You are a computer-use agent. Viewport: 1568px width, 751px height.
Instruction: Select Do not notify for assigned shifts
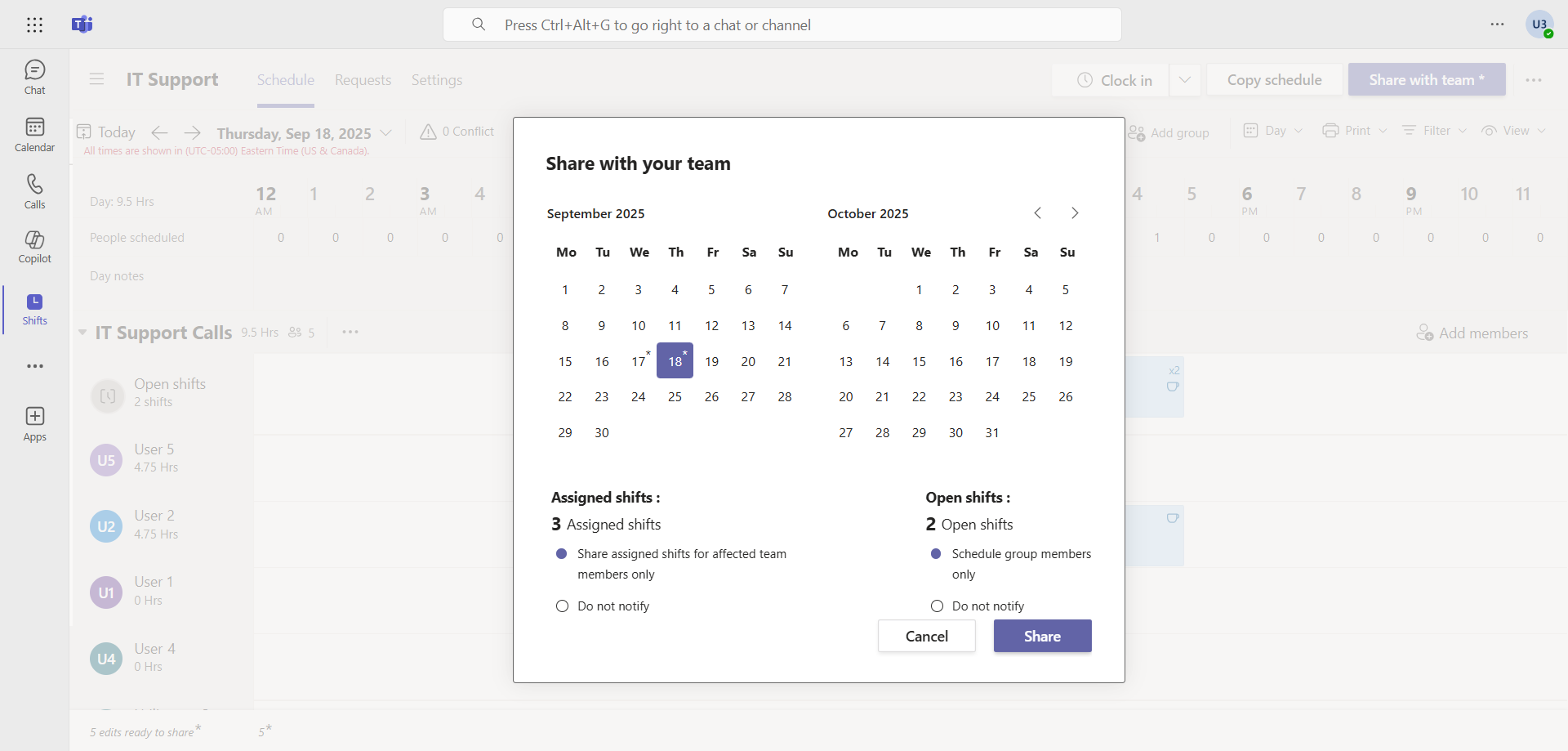pyautogui.click(x=562, y=606)
